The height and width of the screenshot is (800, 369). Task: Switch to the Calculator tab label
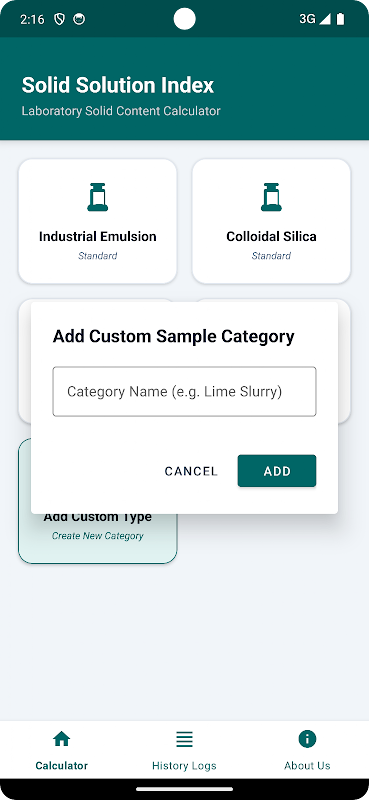62,765
